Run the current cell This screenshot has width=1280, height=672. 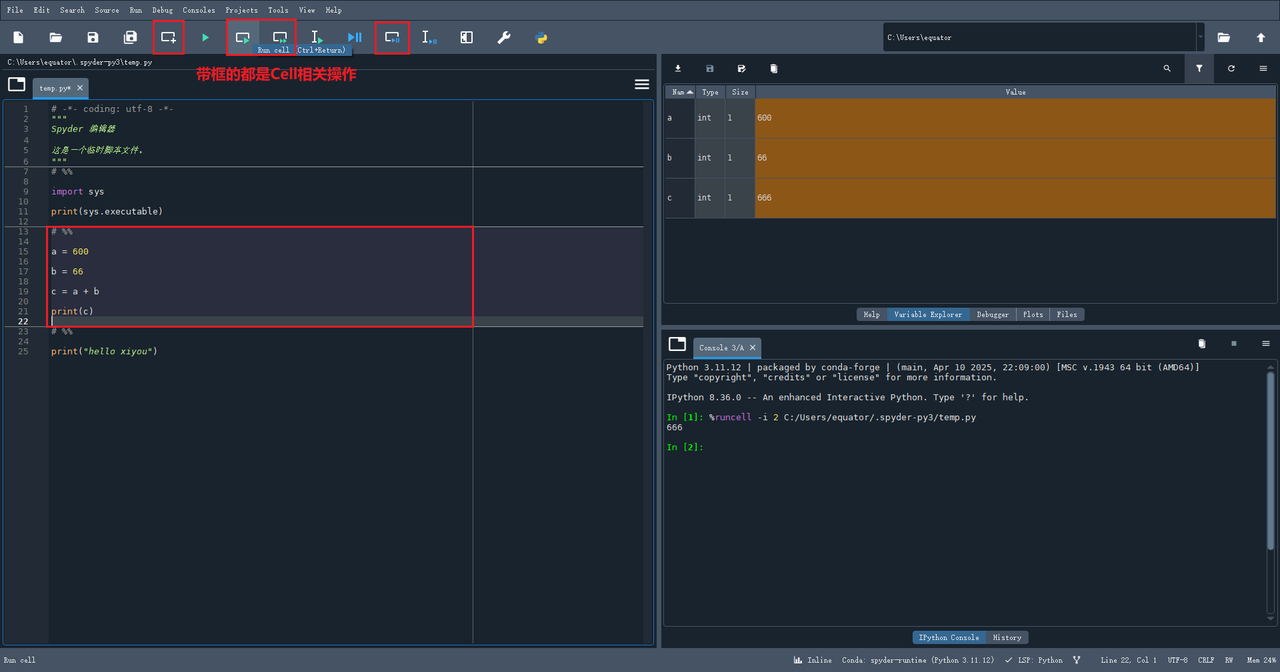[242, 37]
